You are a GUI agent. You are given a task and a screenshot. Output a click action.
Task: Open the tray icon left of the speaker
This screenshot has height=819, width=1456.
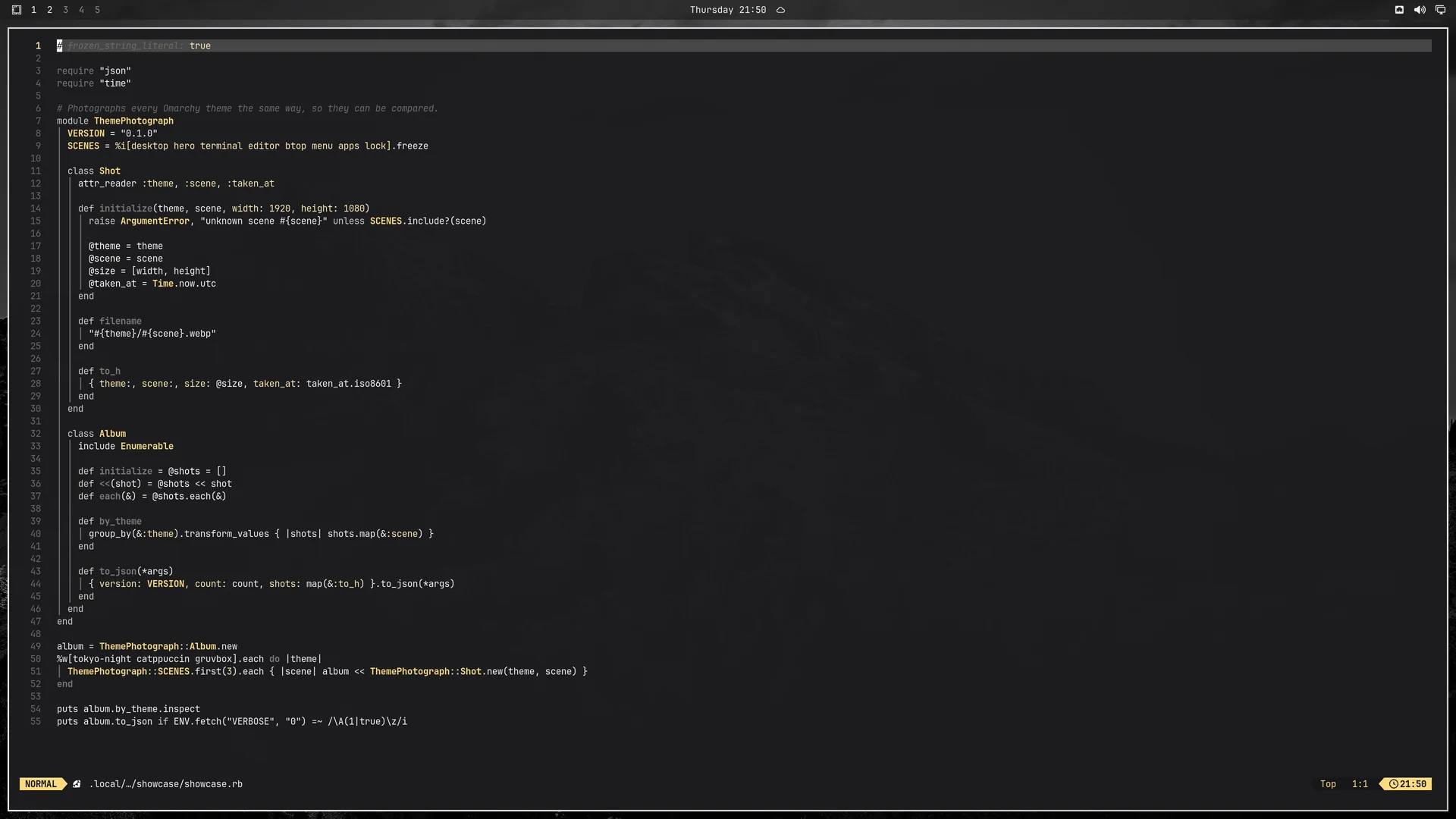click(x=1399, y=10)
